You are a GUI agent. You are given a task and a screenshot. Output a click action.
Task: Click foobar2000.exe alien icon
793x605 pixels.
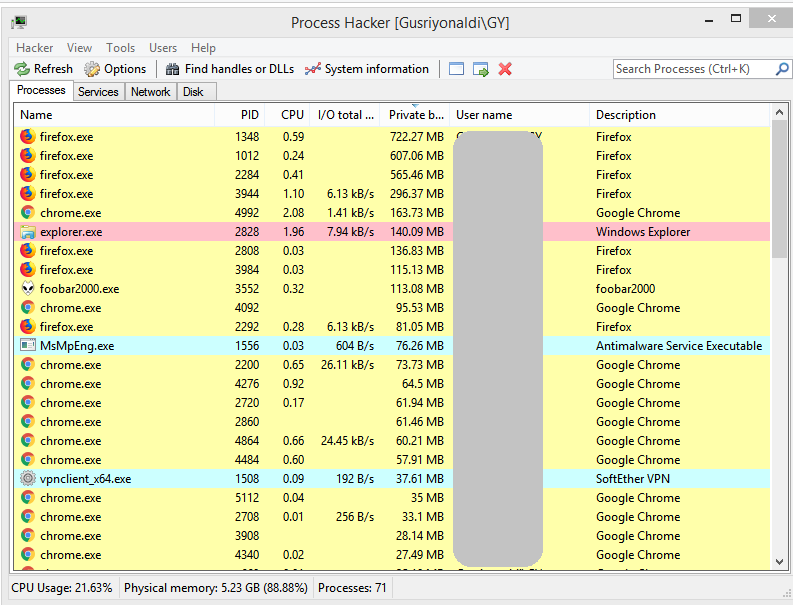point(27,288)
